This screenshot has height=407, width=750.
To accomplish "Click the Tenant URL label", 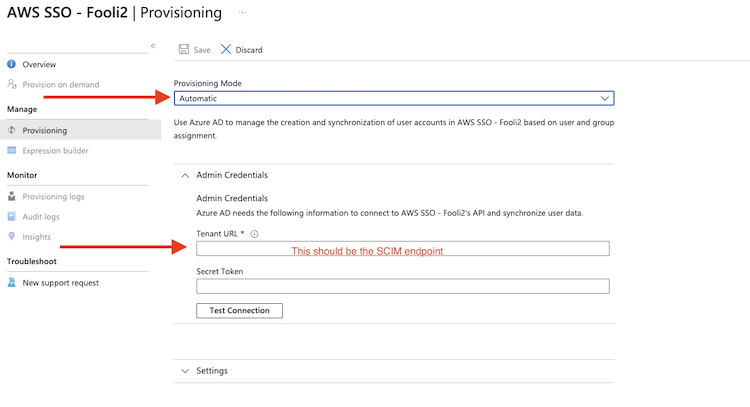I will [x=217, y=233].
